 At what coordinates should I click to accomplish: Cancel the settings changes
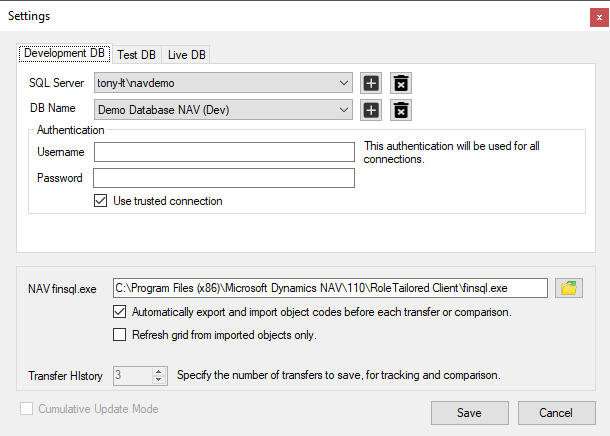[556, 413]
